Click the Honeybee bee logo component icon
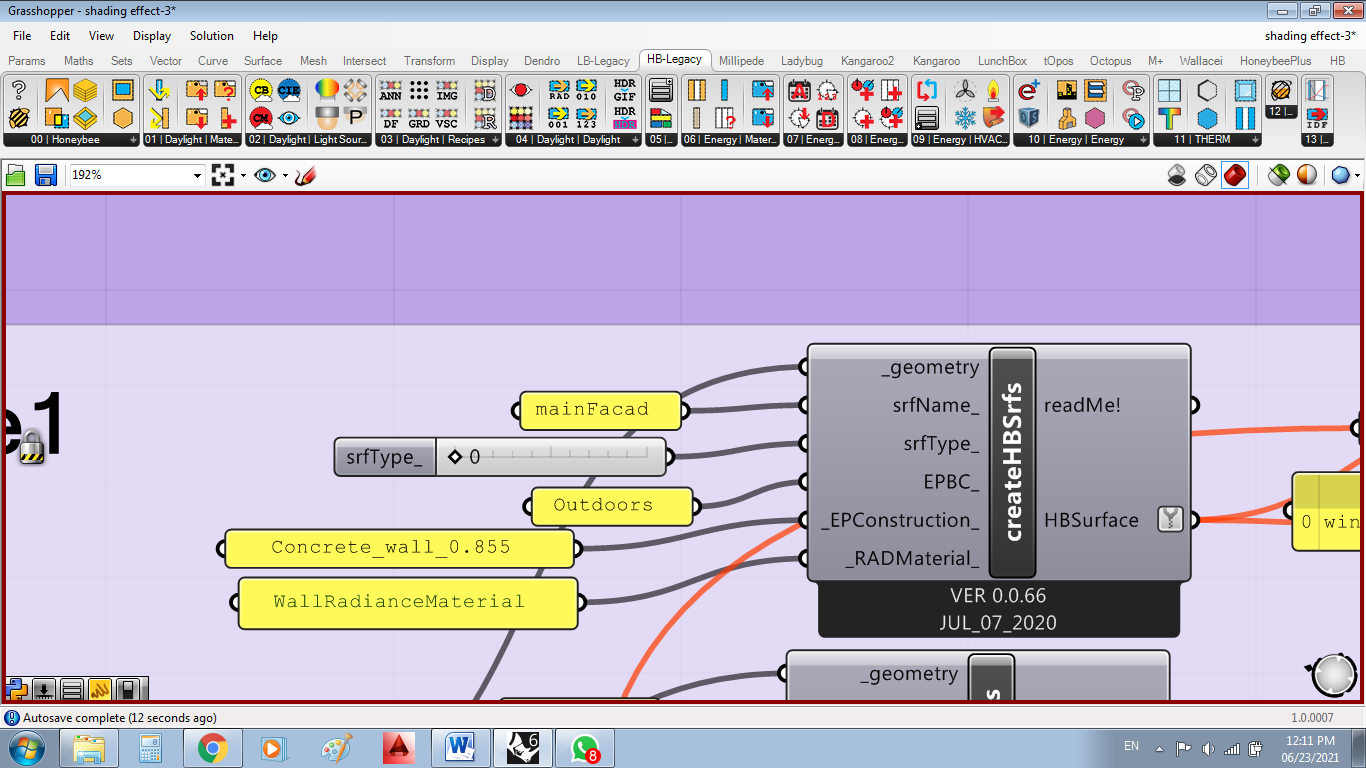The height and width of the screenshot is (768, 1366). coord(19,117)
